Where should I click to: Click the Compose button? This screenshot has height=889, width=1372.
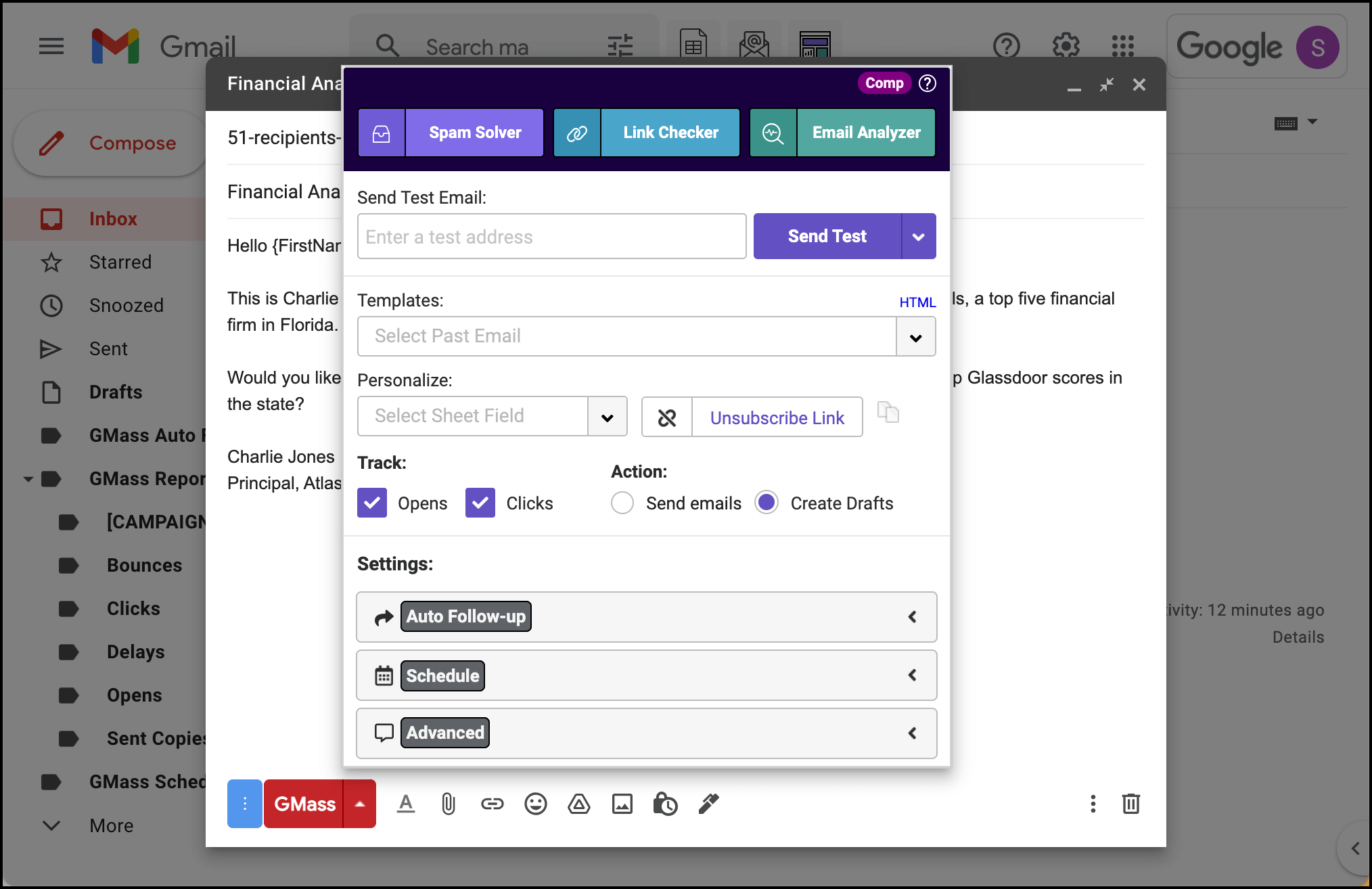point(110,143)
